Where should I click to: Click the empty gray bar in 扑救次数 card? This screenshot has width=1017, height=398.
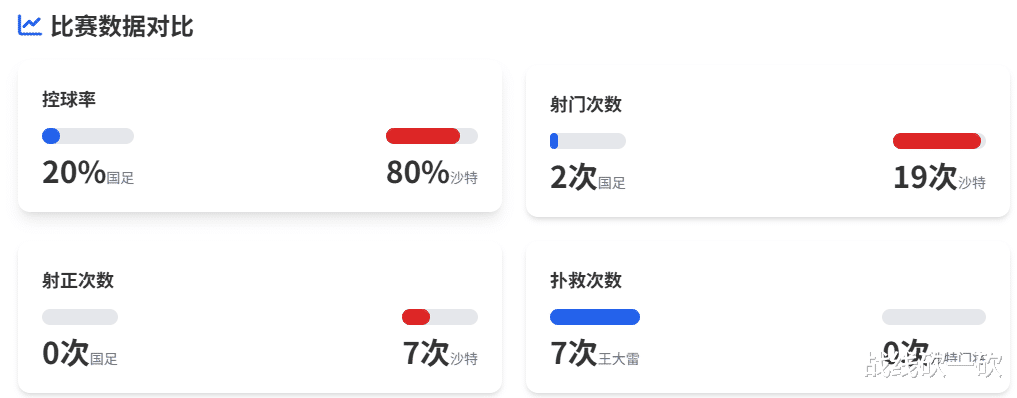(934, 317)
